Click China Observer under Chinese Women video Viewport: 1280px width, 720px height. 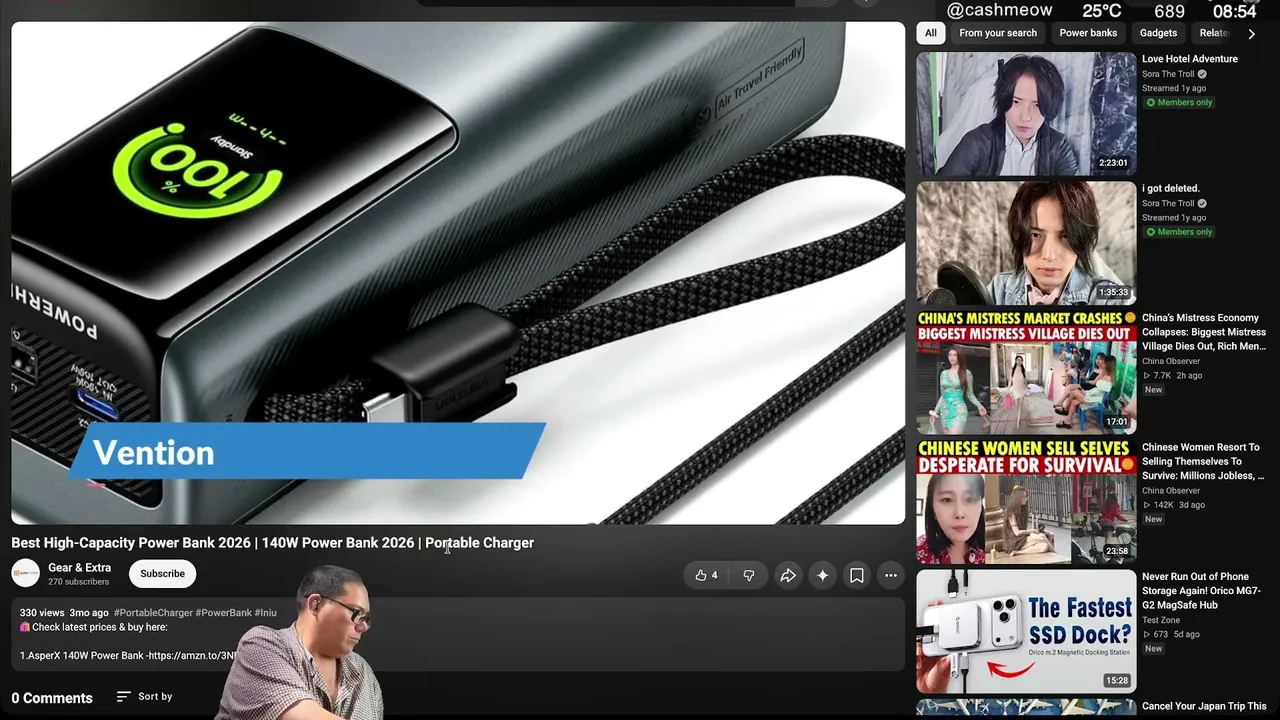pyautogui.click(x=1171, y=491)
